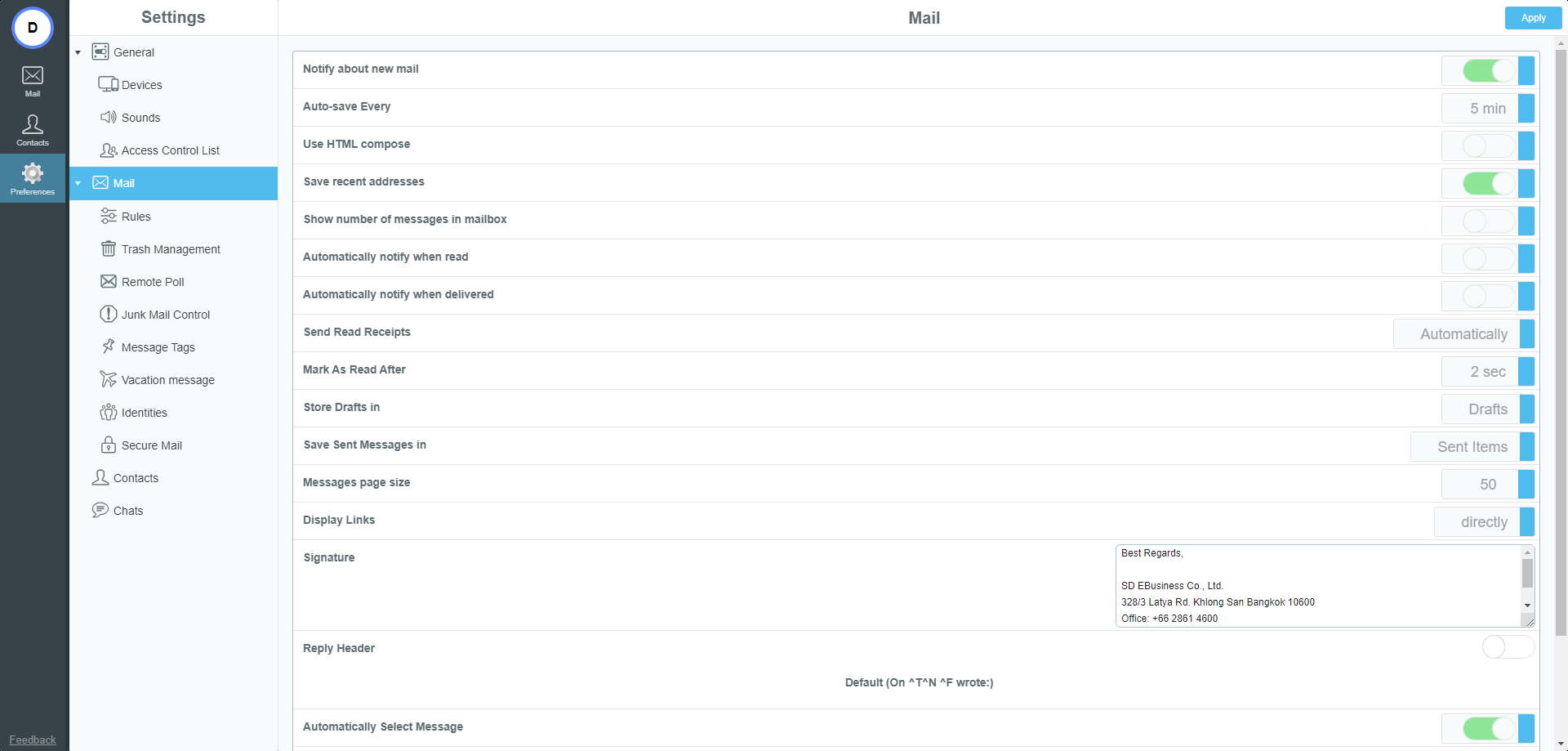Click the Apply button
This screenshot has width=1568, height=751.
pyautogui.click(x=1533, y=18)
